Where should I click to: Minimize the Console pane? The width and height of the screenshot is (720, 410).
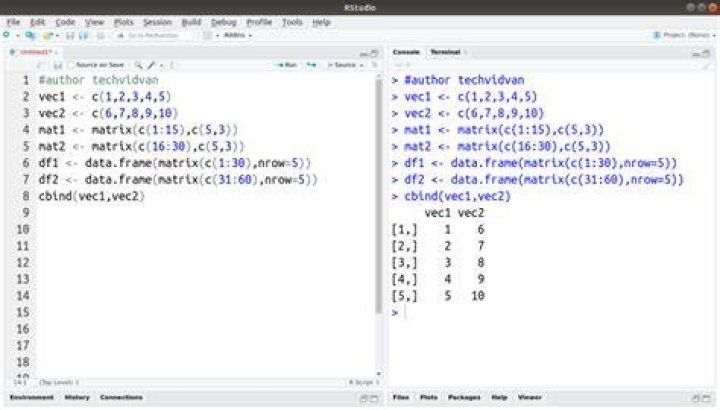[x=696, y=53]
